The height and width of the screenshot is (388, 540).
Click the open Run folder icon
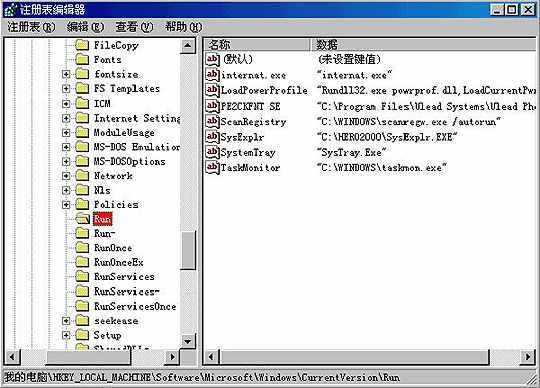point(83,219)
